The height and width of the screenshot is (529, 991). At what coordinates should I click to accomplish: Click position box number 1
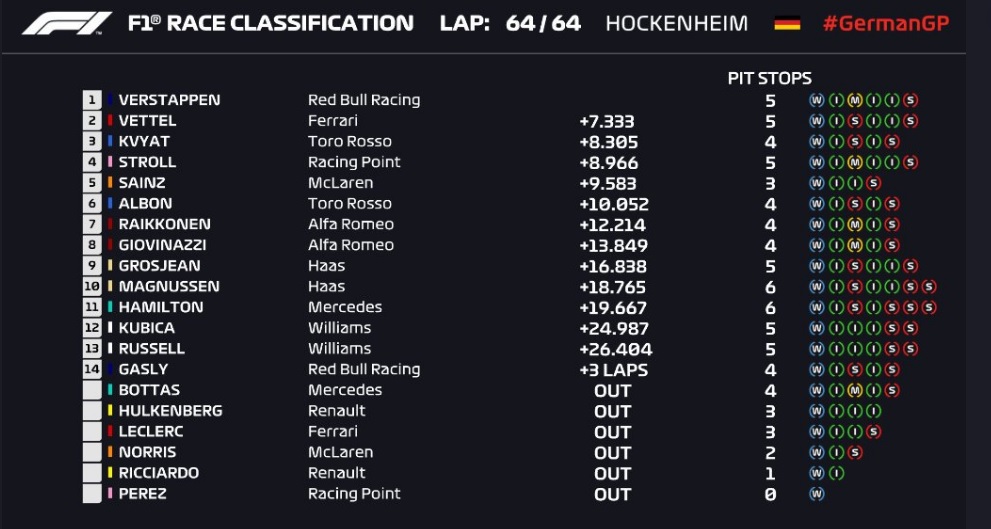click(x=92, y=100)
